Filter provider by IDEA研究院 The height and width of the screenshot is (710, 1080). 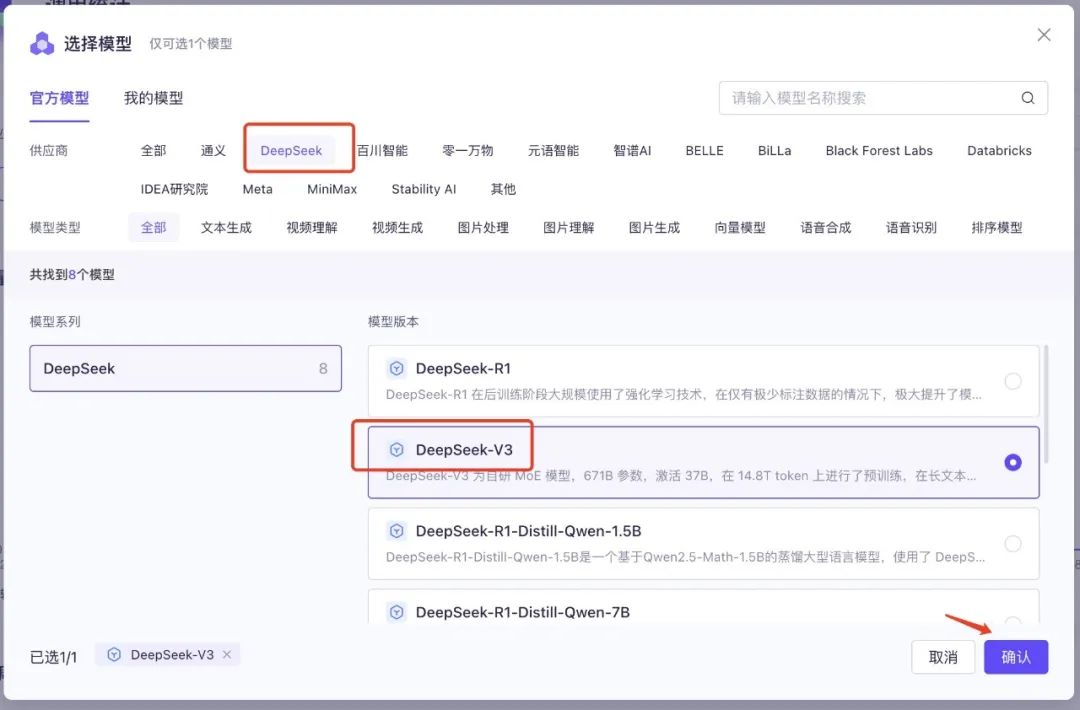point(174,189)
